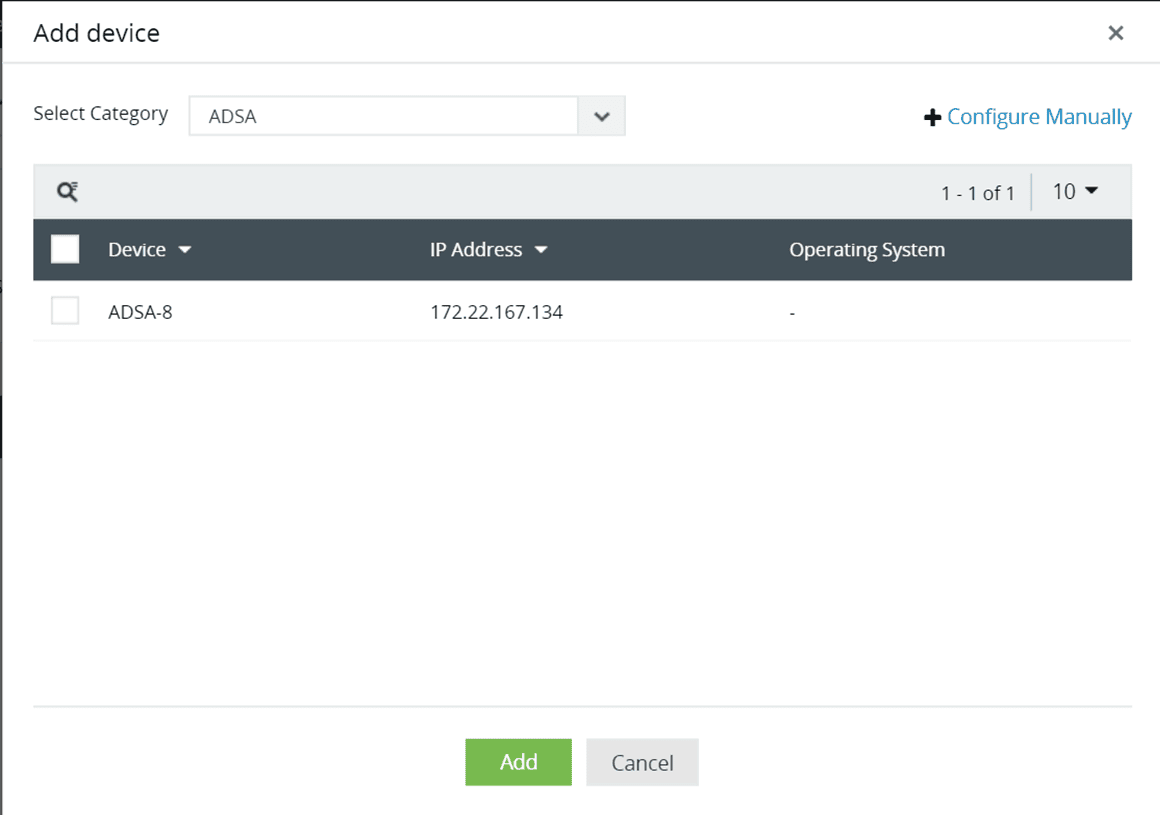Click the IP Address column sort arrow

[x=541, y=250]
